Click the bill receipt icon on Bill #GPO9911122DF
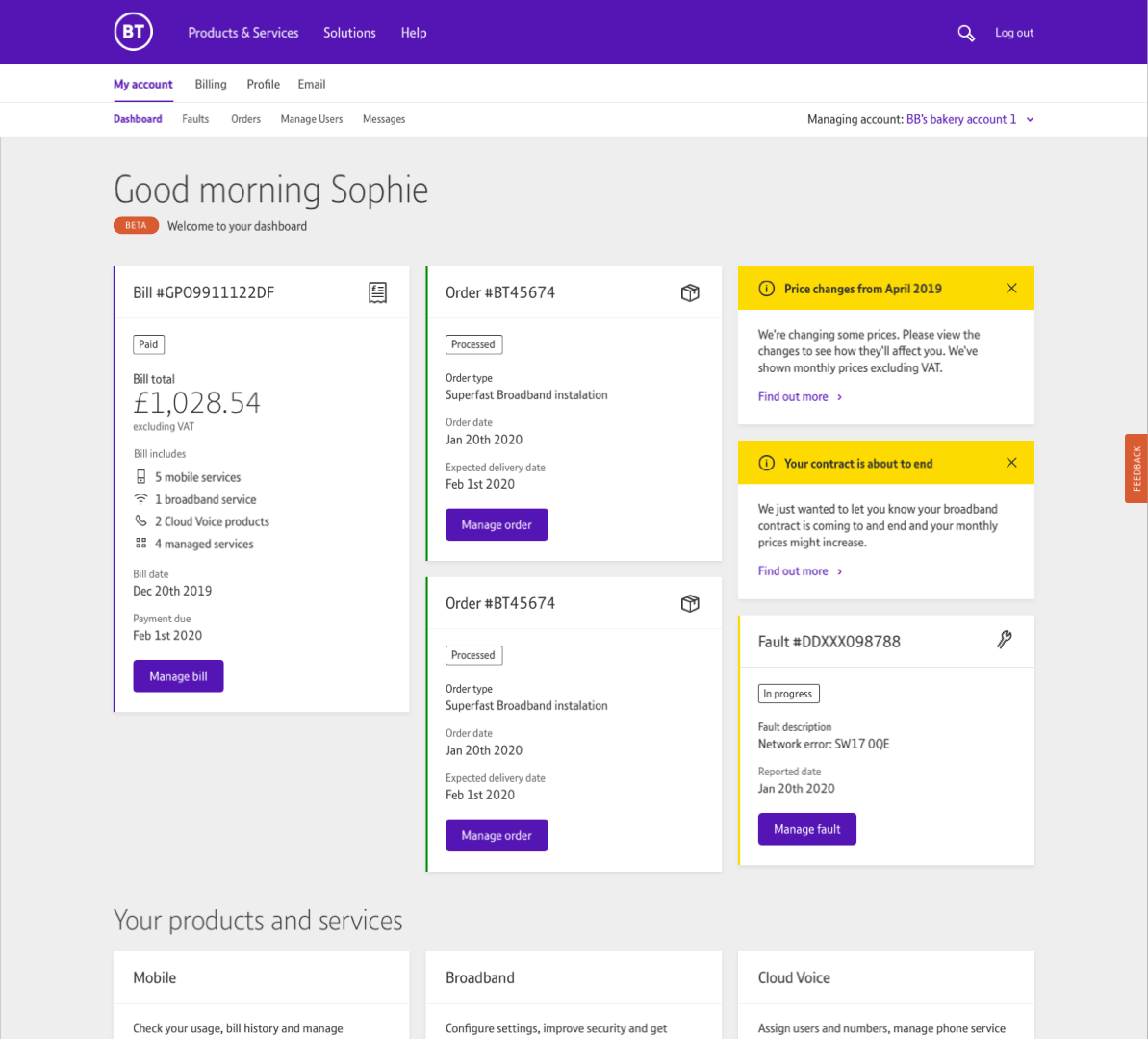 [377, 292]
